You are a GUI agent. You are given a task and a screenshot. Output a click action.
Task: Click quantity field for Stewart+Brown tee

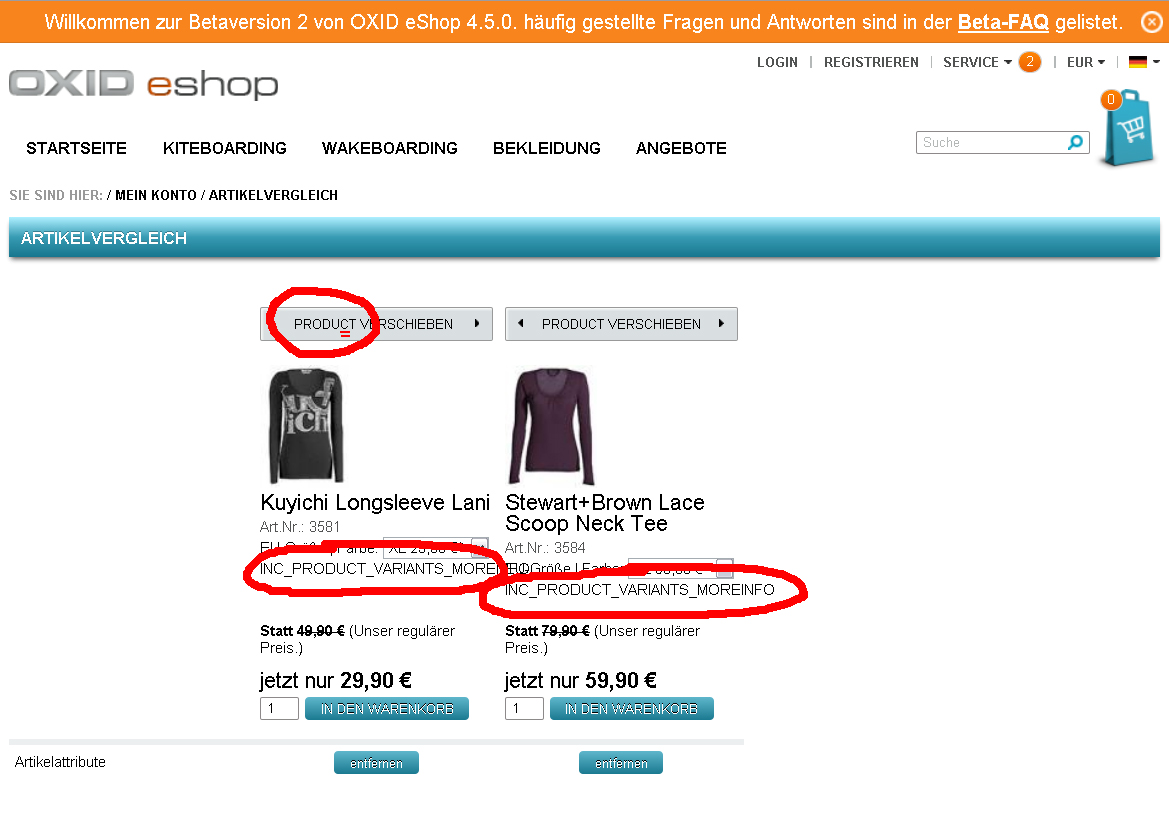pyautogui.click(x=524, y=709)
